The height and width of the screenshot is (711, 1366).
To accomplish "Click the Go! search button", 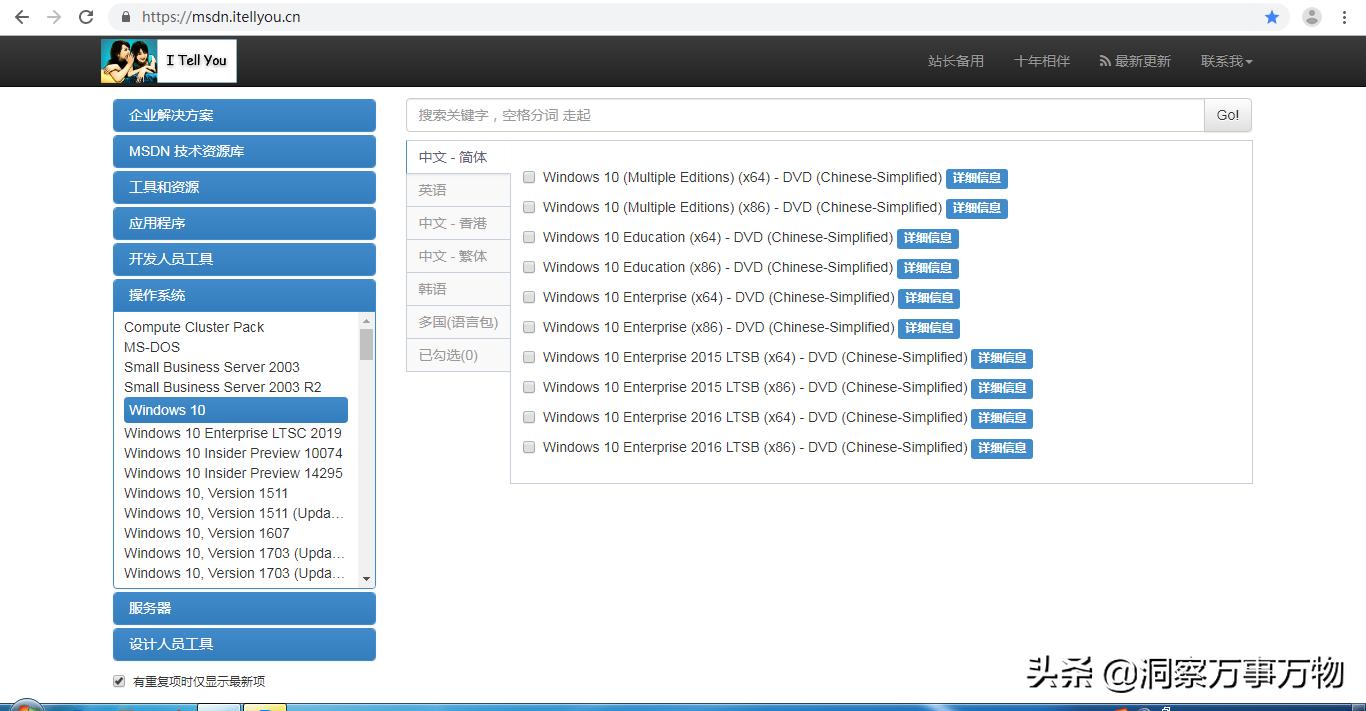I will (1227, 114).
